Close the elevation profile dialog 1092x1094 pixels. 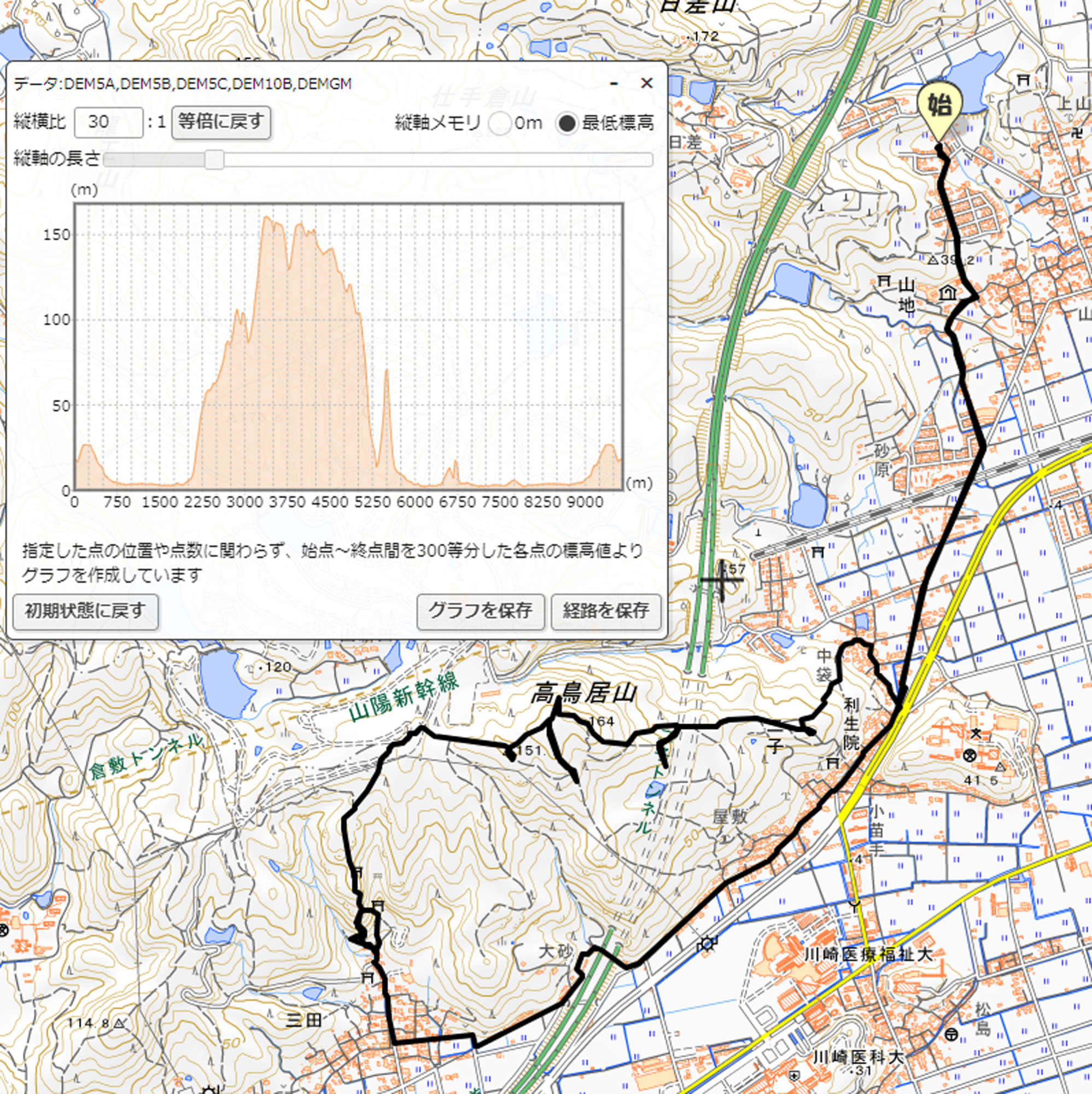pos(646,83)
